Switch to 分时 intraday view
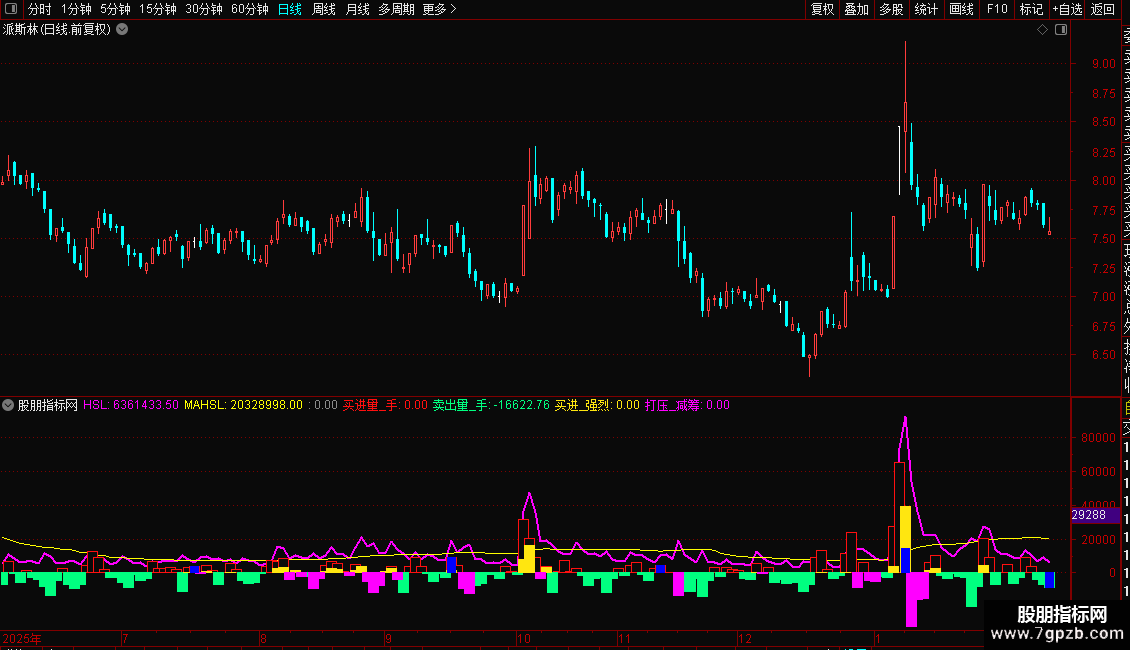Image resolution: width=1130 pixels, height=650 pixels. (40, 9)
